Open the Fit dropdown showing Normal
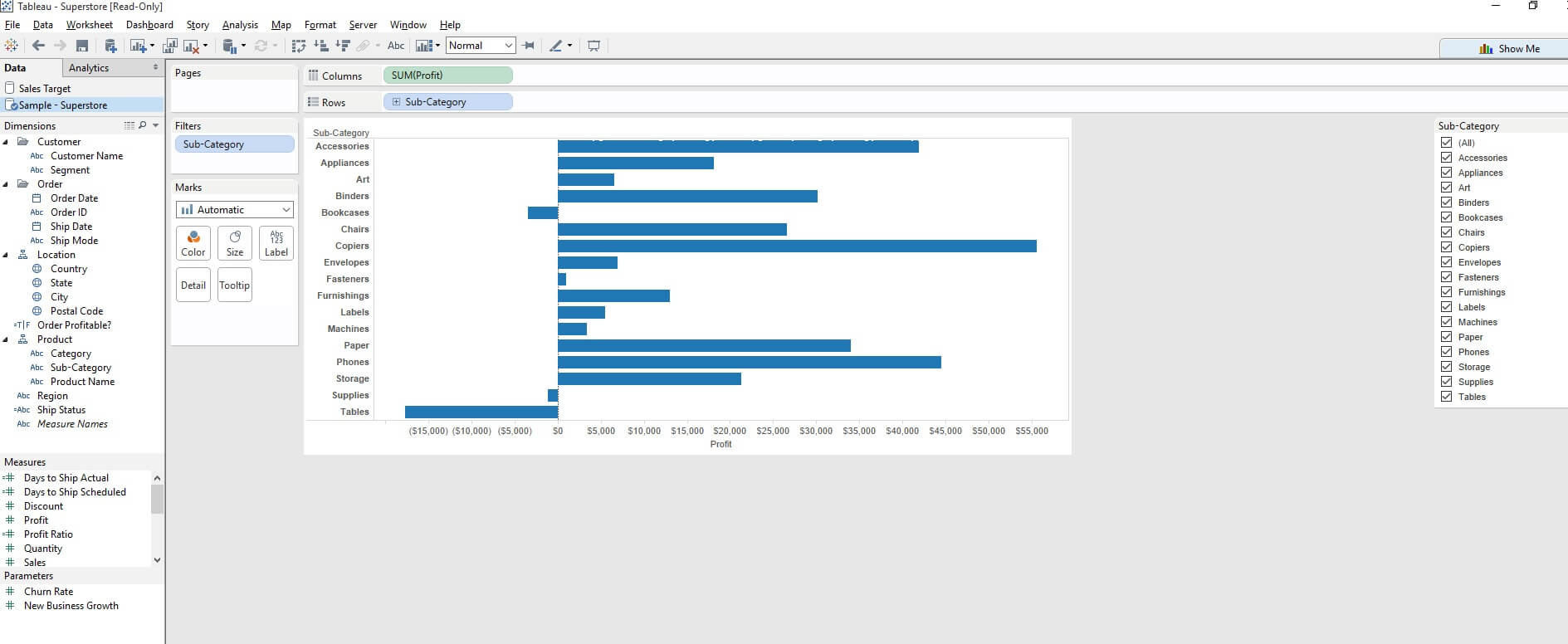 (x=481, y=46)
